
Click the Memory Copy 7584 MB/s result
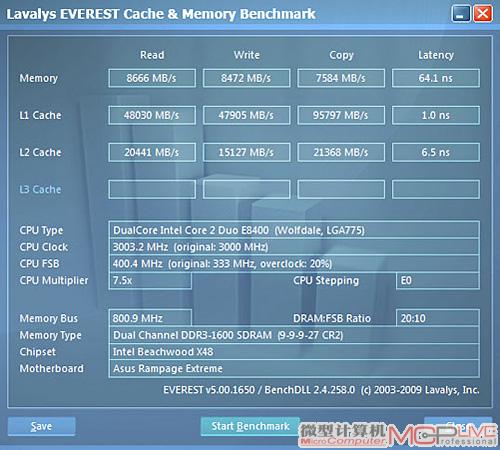pyautogui.click(x=341, y=78)
